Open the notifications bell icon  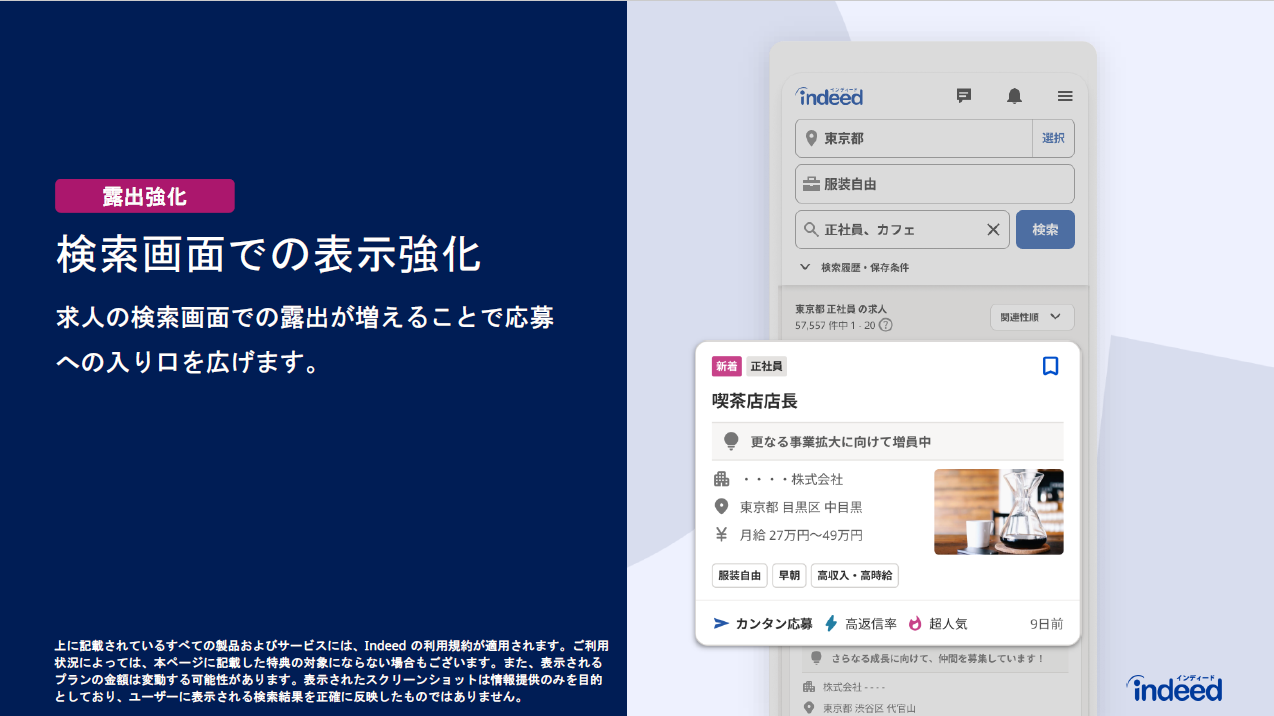coord(1014,96)
